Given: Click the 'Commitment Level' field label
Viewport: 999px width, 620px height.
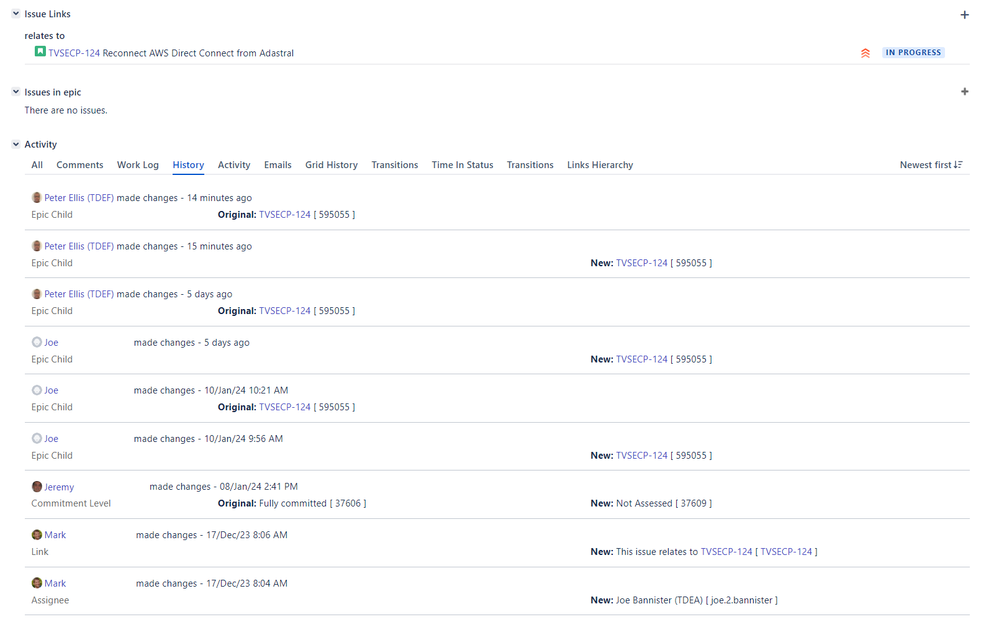Looking at the screenshot, I should [x=71, y=503].
